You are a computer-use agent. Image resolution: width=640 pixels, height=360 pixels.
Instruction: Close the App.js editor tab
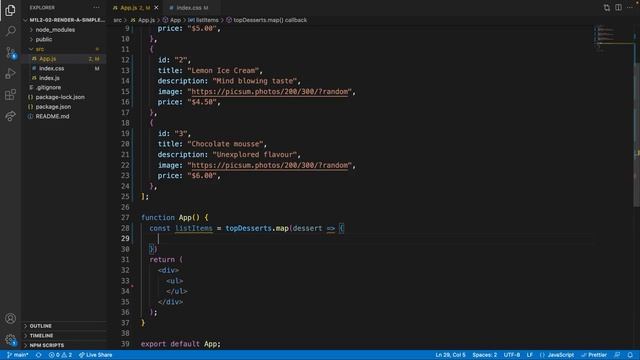point(156,7)
